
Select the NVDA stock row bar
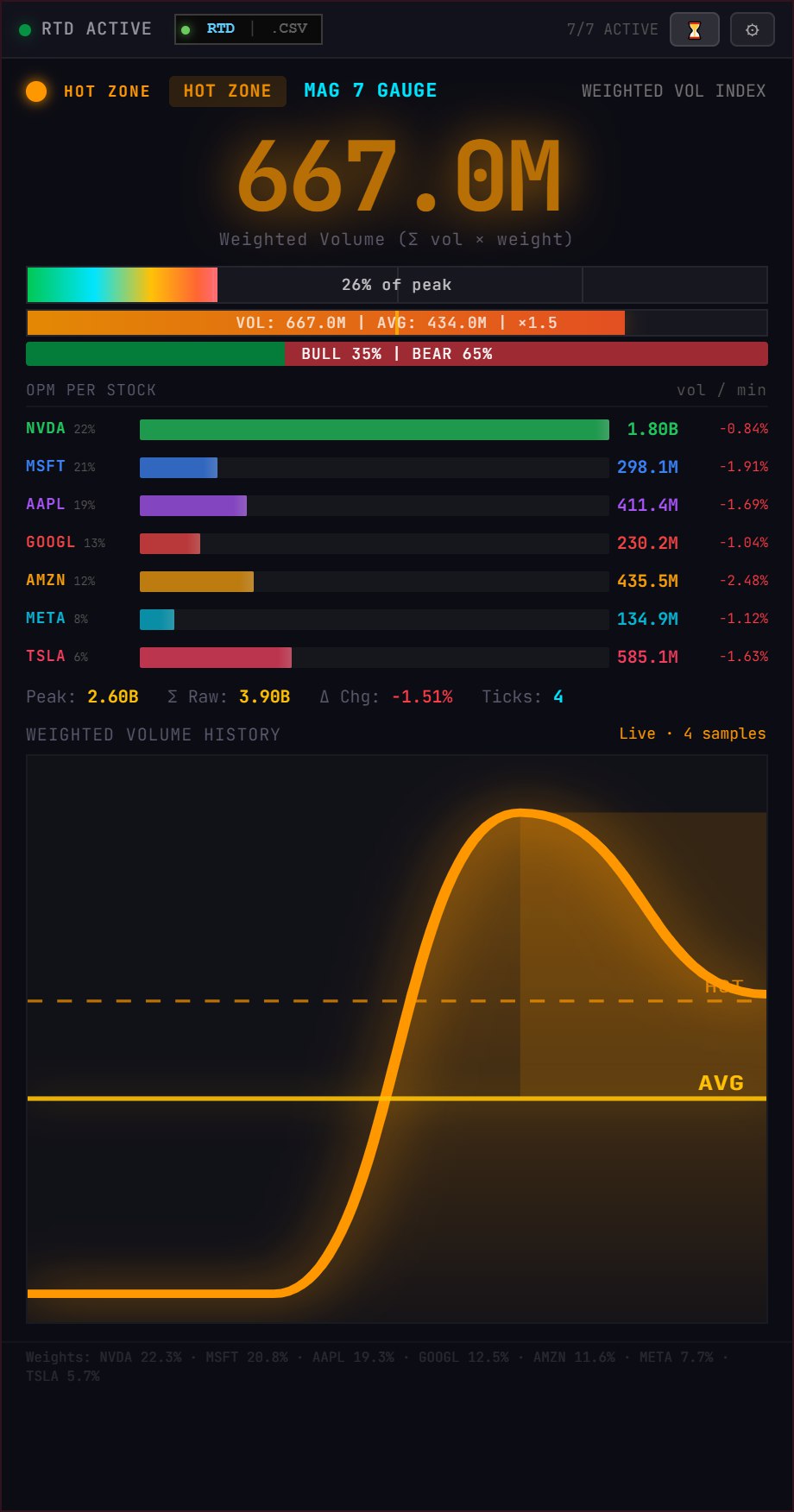pyautogui.click(x=374, y=430)
